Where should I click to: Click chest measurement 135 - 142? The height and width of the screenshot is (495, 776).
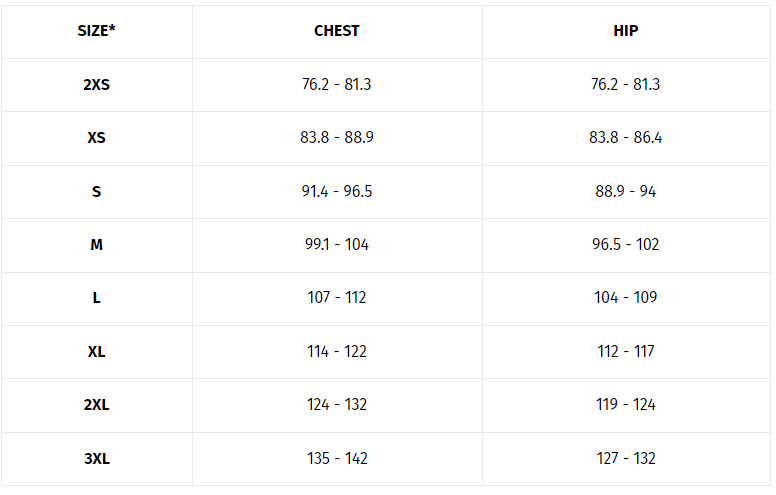click(x=337, y=459)
